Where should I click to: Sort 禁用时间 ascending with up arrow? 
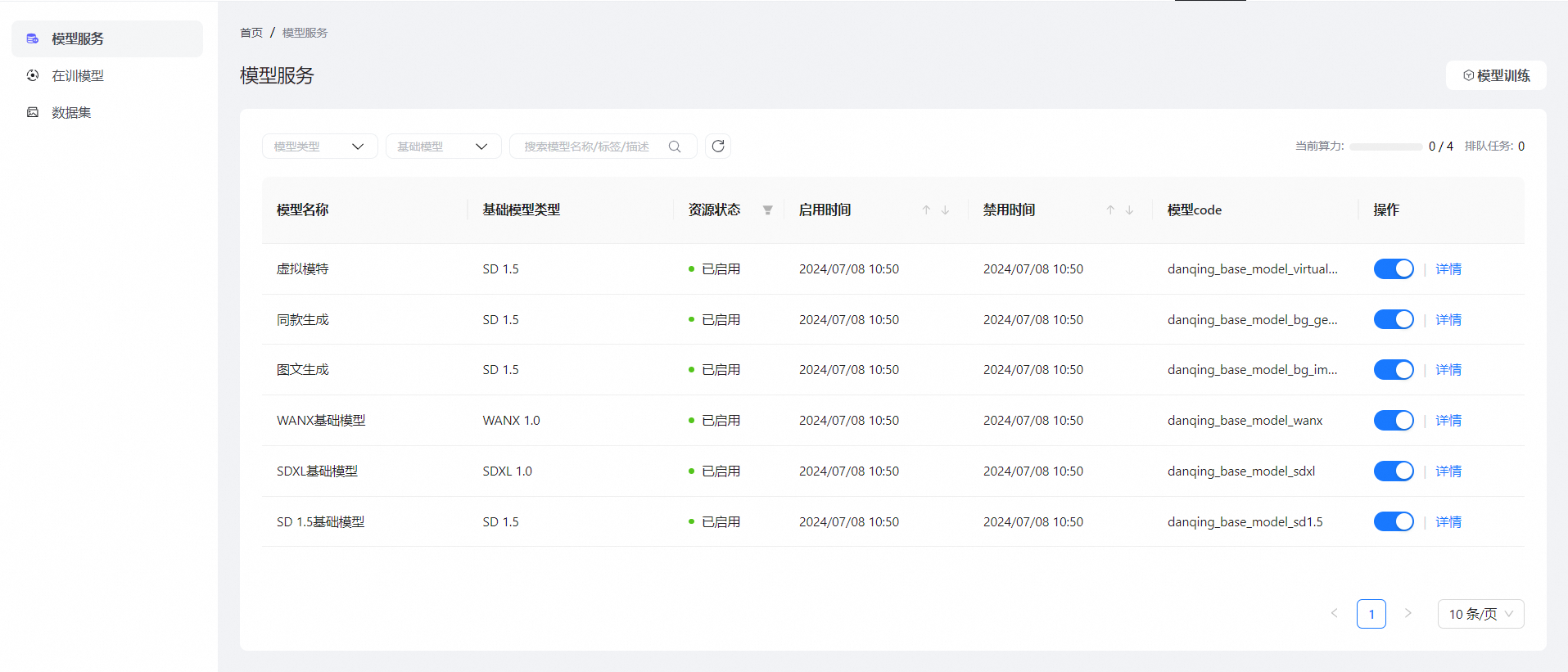1110,210
